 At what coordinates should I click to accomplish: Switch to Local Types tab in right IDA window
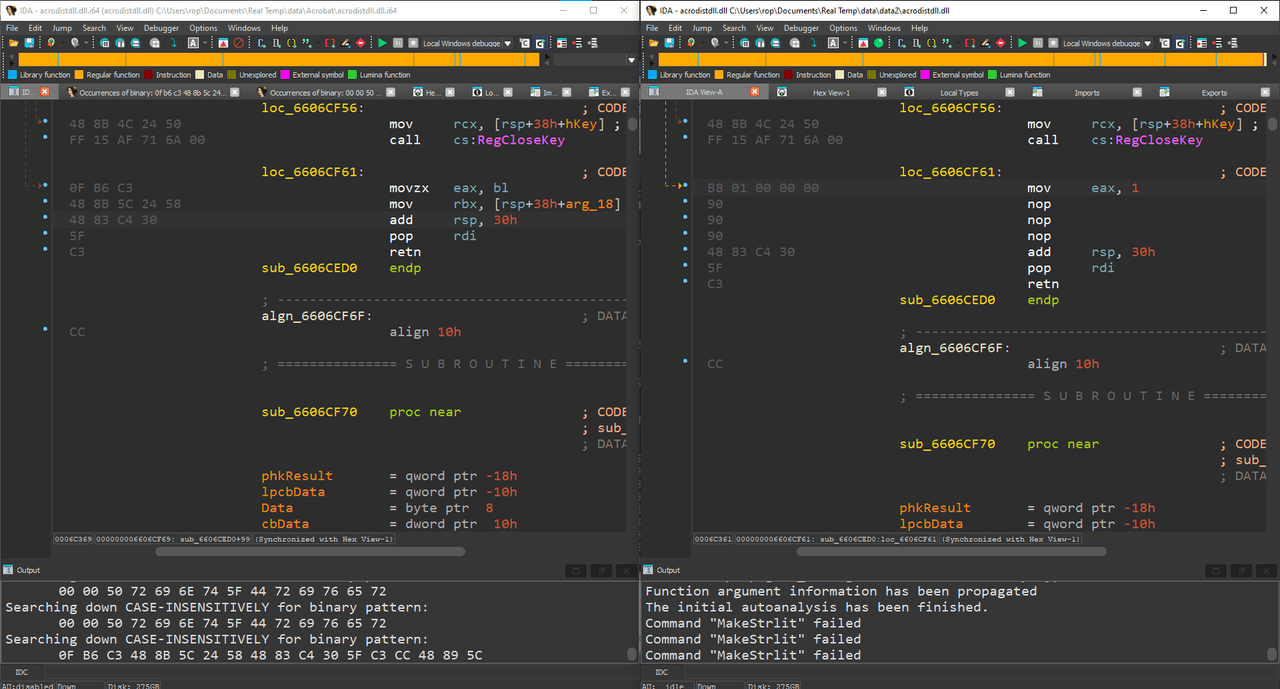pyautogui.click(x=959, y=92)
